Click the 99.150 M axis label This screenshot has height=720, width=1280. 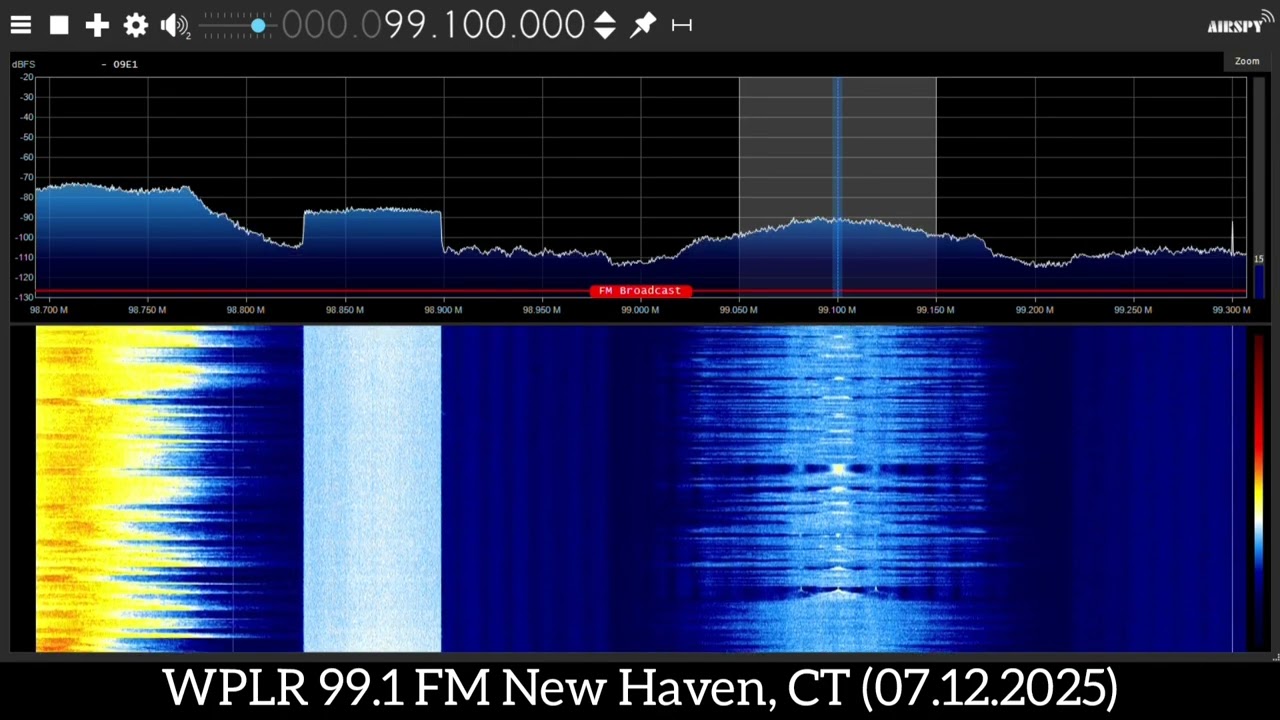[936, 310]
